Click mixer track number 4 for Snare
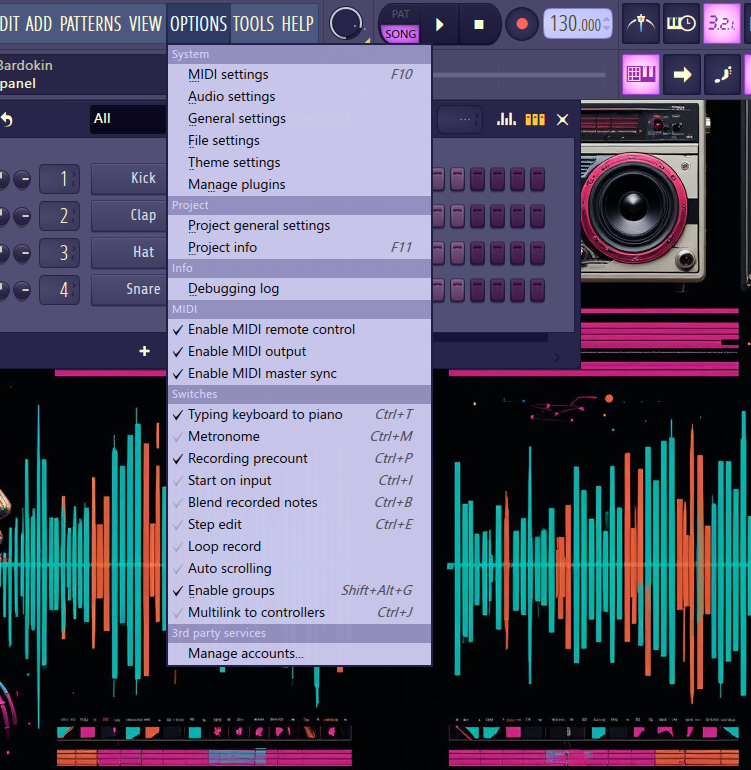Viewport: 751px width, 770px height. tap(59, 290)
